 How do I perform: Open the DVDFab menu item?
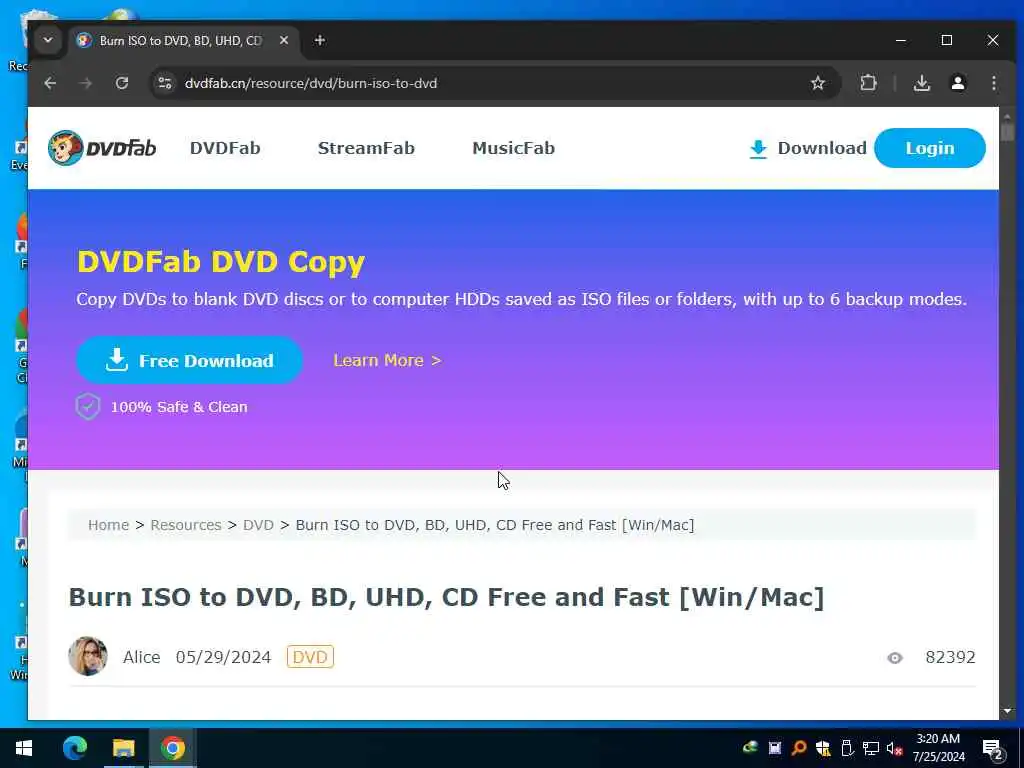(x=225, y=148)
